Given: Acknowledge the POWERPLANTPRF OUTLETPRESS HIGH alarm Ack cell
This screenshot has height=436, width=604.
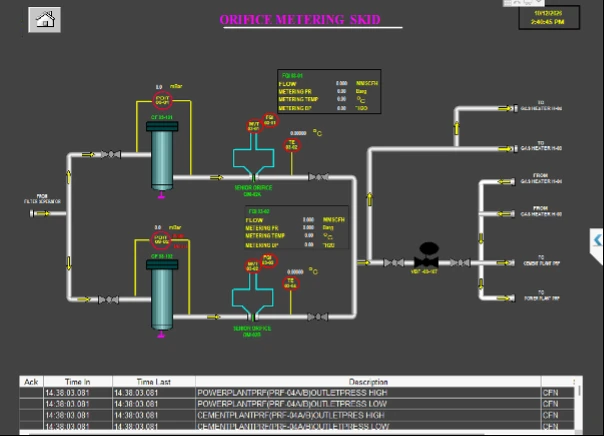Looking at the screenshot, I should click(31, 392).
